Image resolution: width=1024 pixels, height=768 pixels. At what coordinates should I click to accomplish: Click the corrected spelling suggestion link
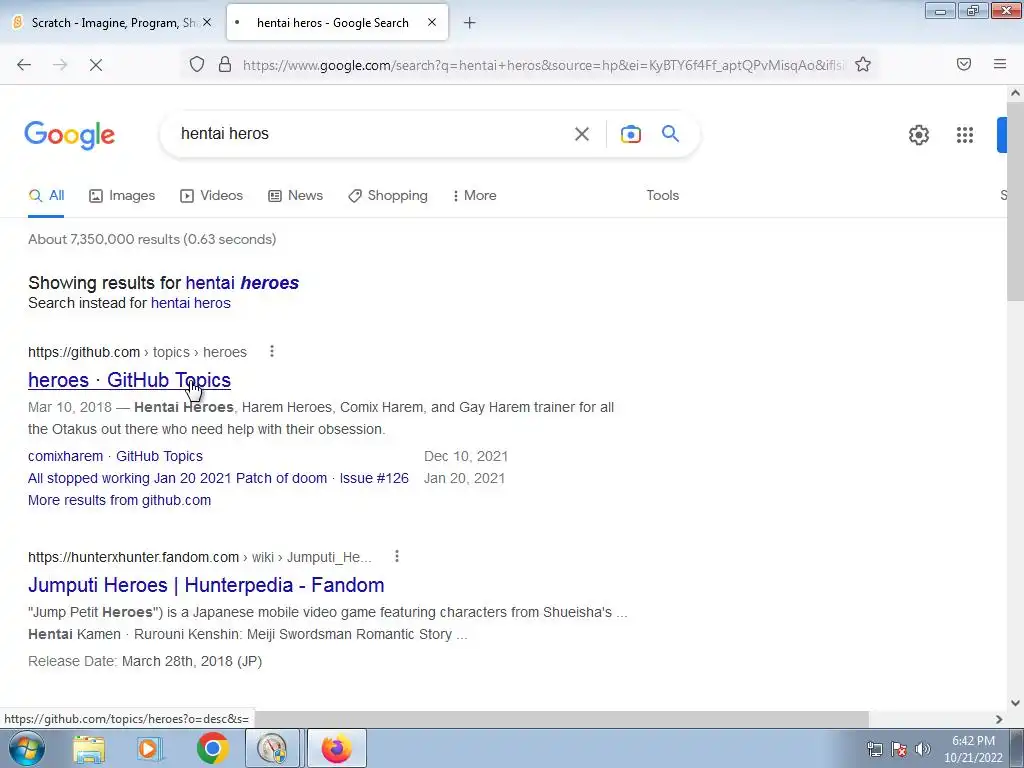(x=242, y=283)
